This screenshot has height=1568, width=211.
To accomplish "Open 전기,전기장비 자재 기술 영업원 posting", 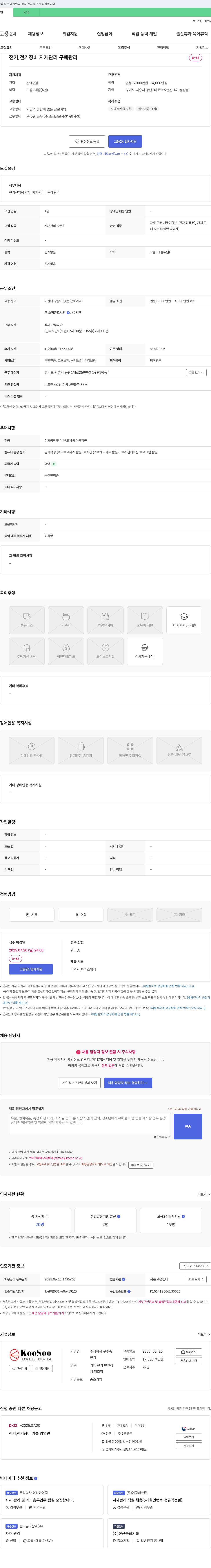I will [29, 1434].
